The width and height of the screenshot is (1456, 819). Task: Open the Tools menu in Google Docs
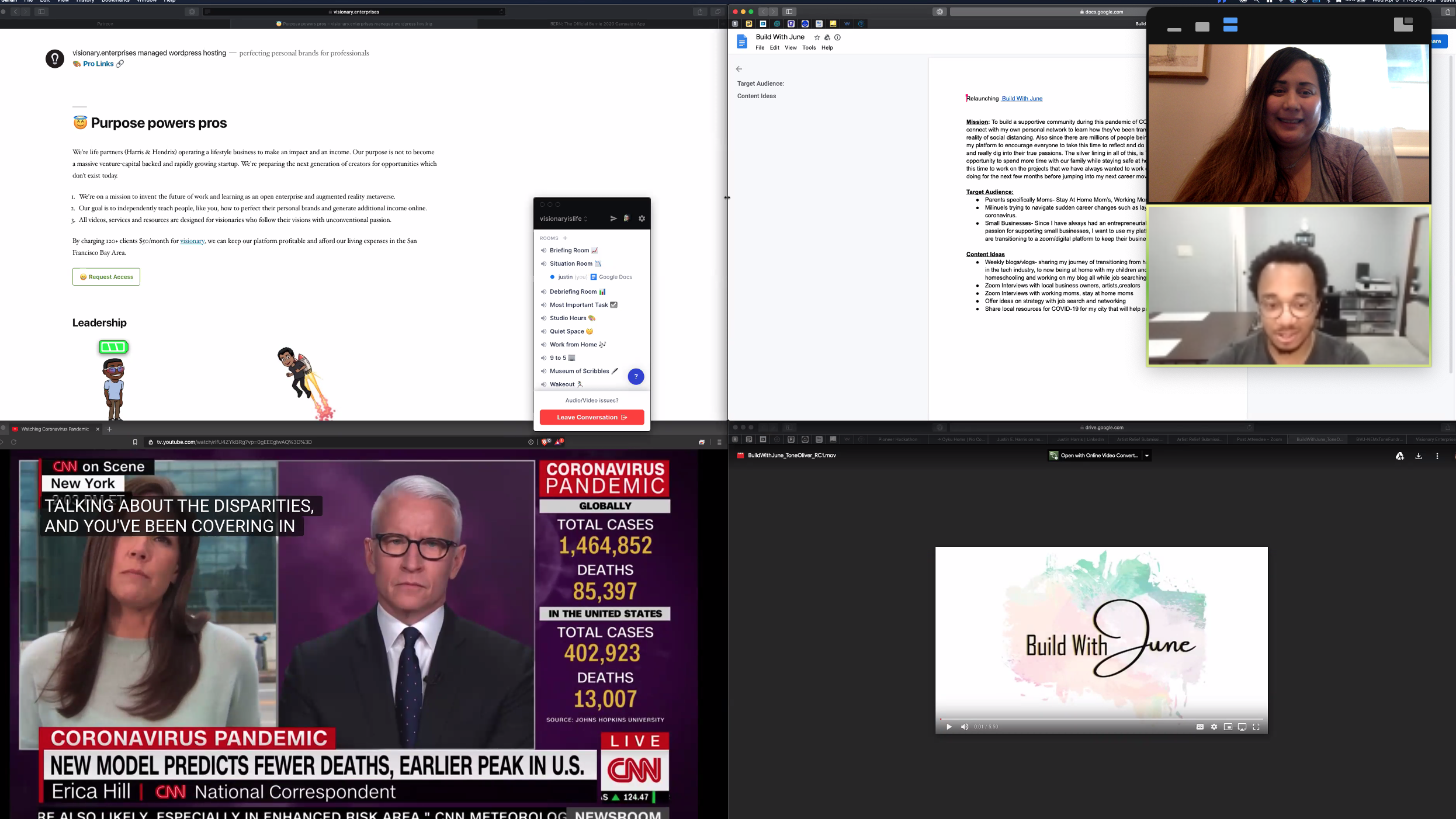point(809,48)
